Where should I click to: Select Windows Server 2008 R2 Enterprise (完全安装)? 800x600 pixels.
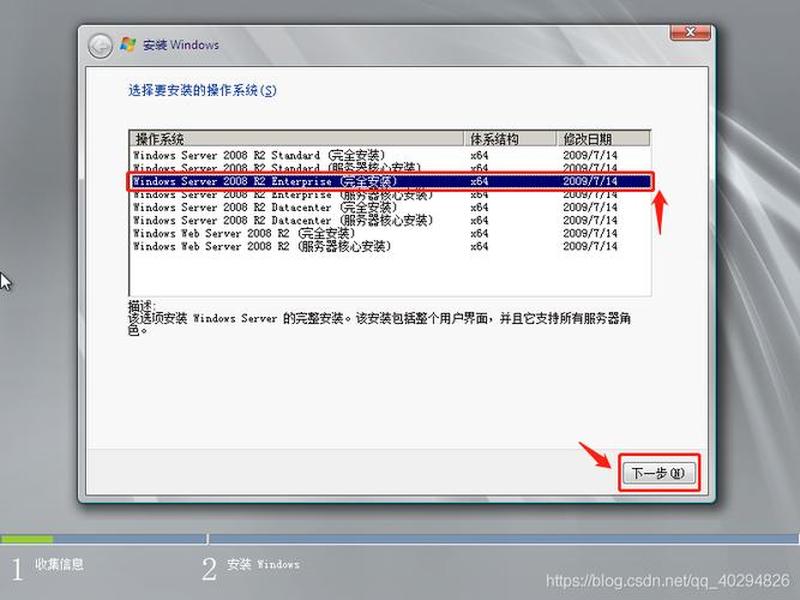pos(390,181)
